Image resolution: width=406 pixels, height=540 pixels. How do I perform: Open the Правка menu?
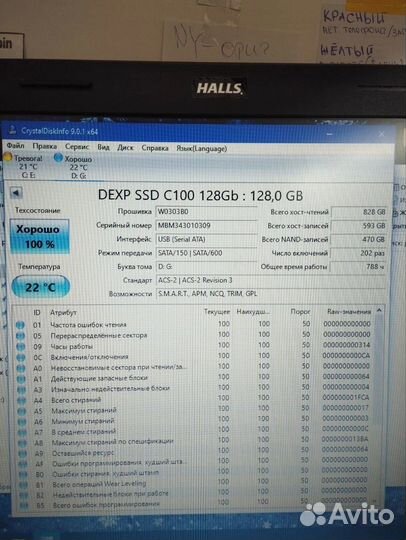(x=45, y=146)
